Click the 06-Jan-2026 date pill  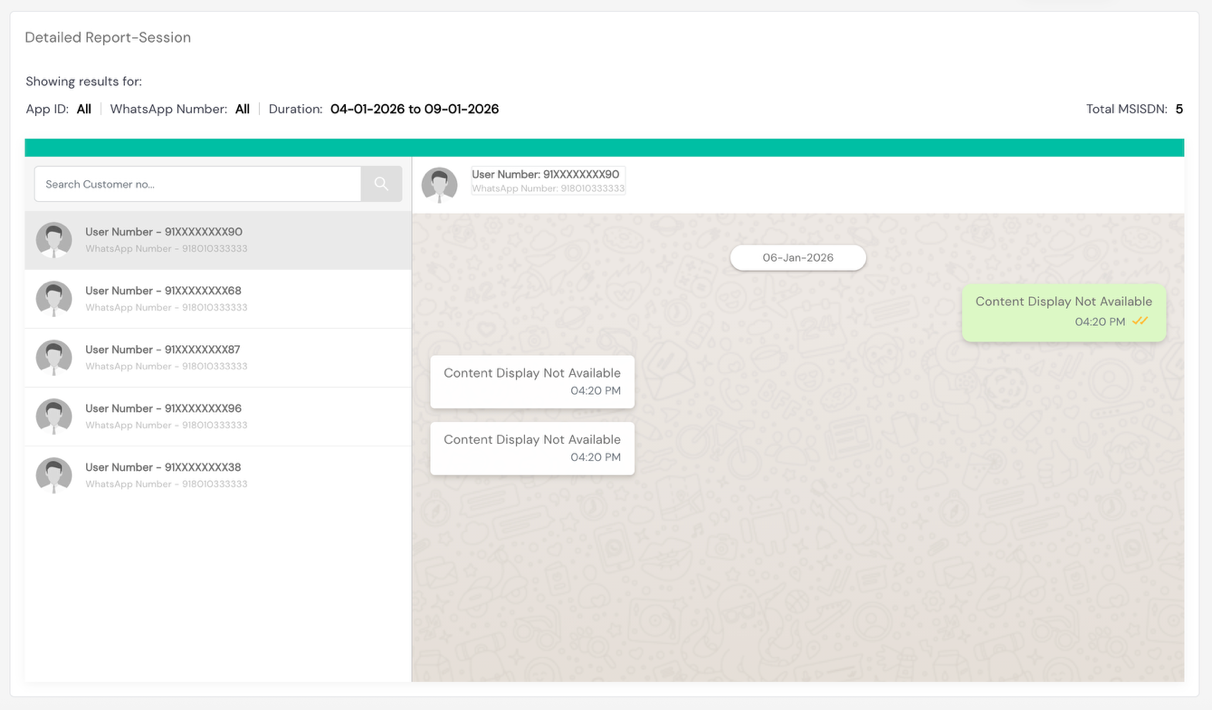[798, 258]
